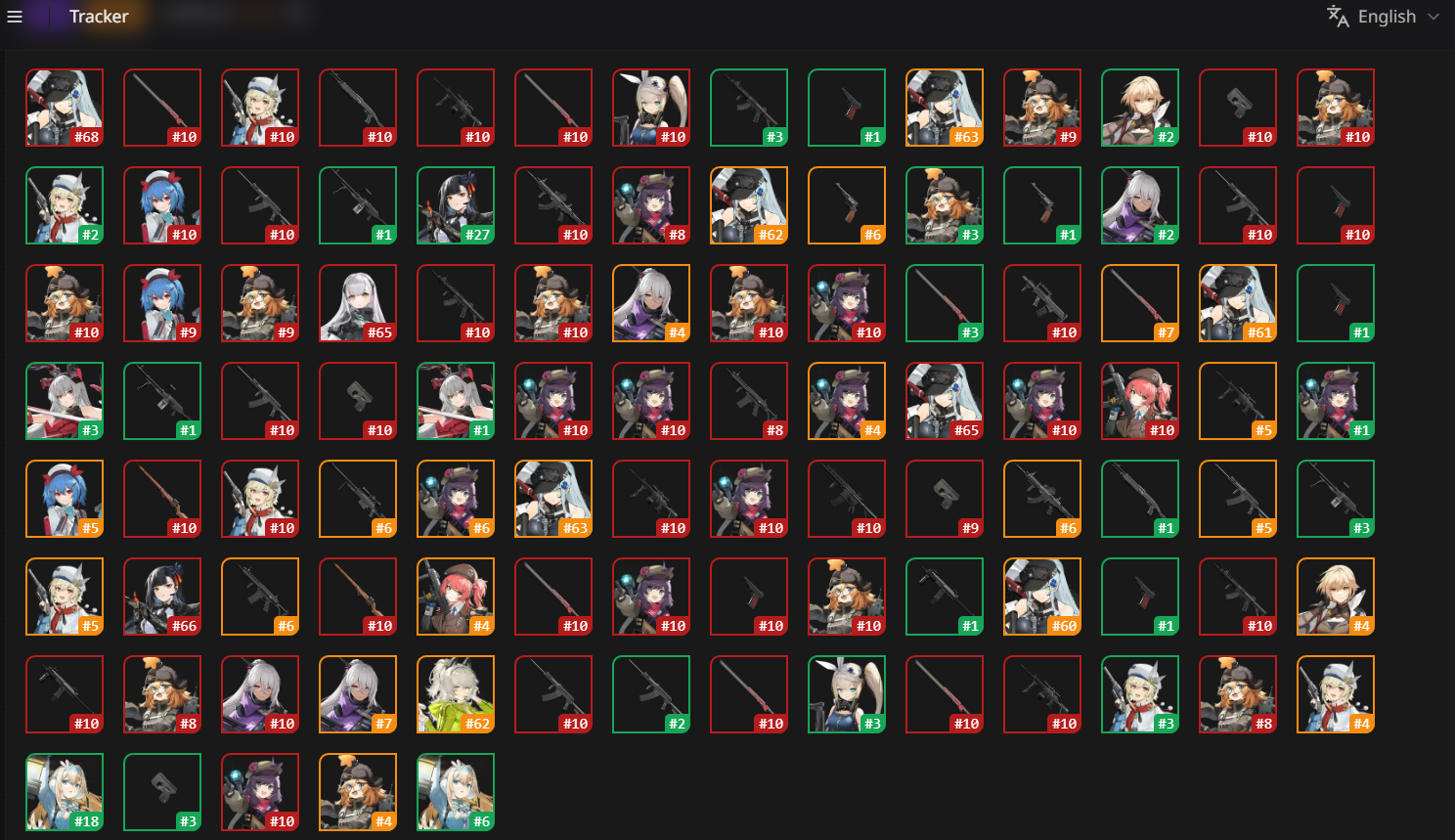1455x840 pixels.
Task: Select the character tile labeled #66
Action: click(x=162, y=597)
